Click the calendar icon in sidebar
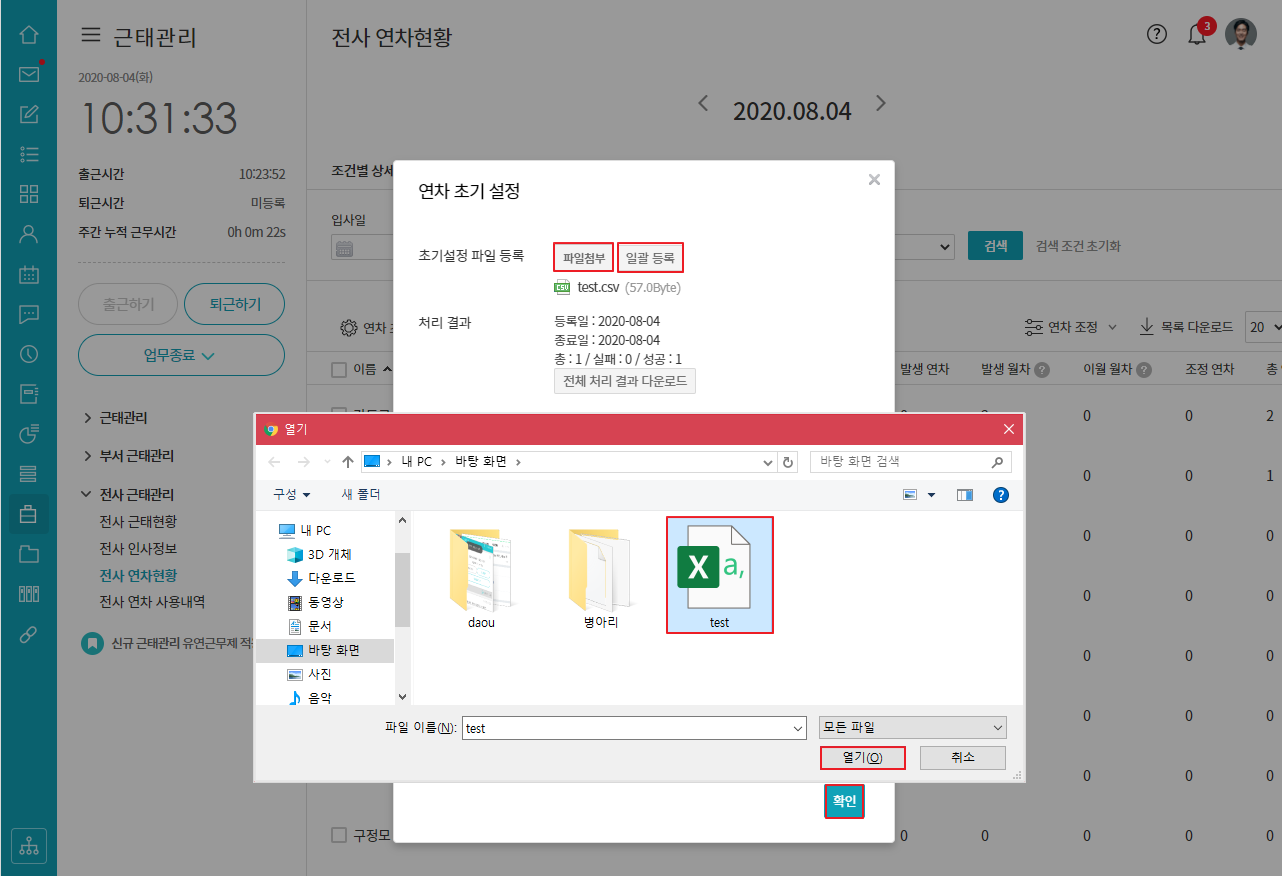 click(x=28, y=274)
